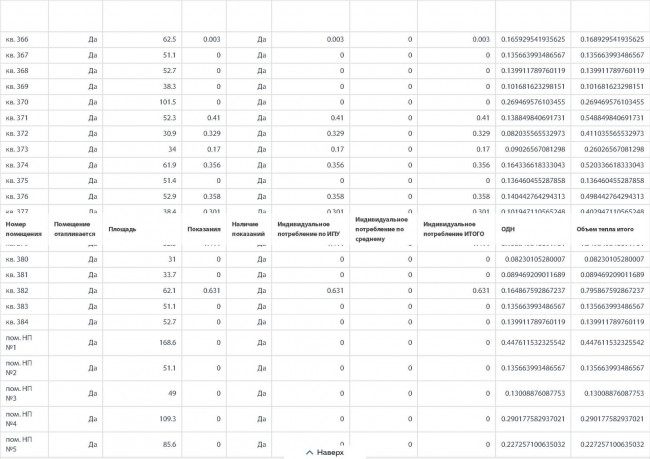This screenshot has width=650, height=459.
Task: Click ОДН value 0.13008876087753 for НП №3
Action: point(535,393)
